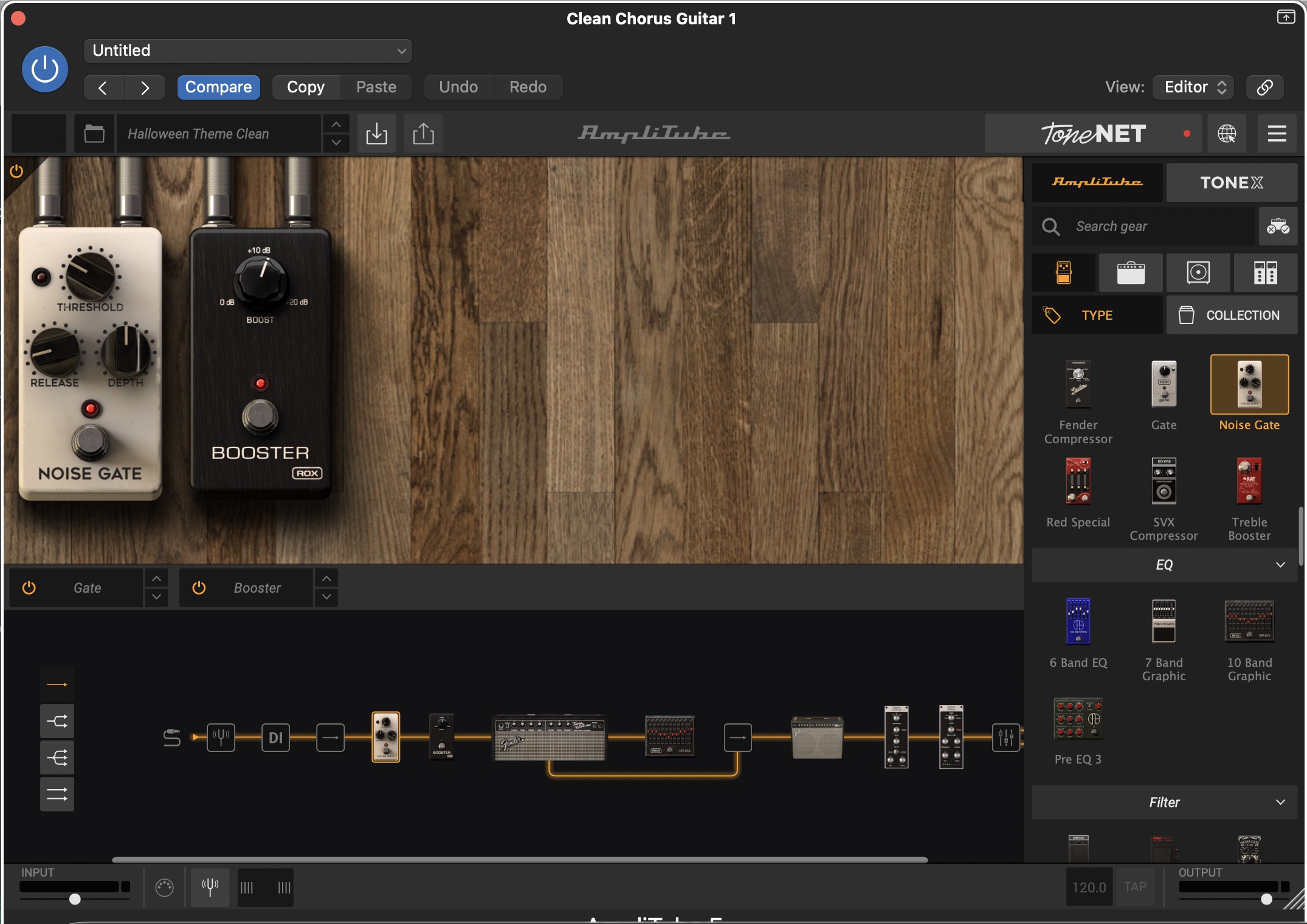Switch to the TONEX tab
1307x924 pixels.
[x=1231, y=182]
